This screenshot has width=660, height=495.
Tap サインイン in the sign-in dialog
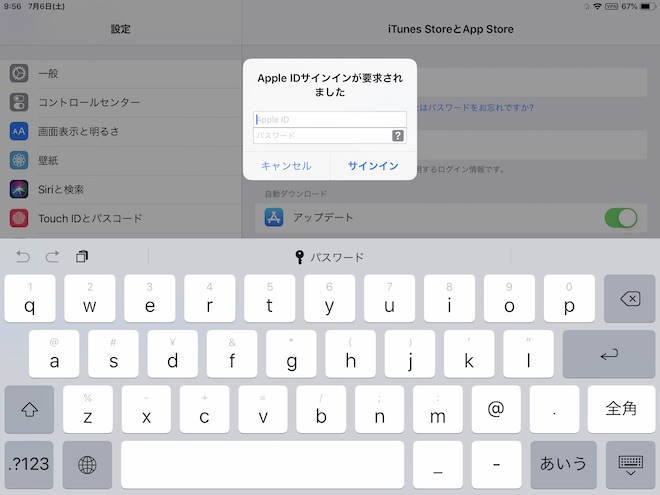(x=373, y=166)
